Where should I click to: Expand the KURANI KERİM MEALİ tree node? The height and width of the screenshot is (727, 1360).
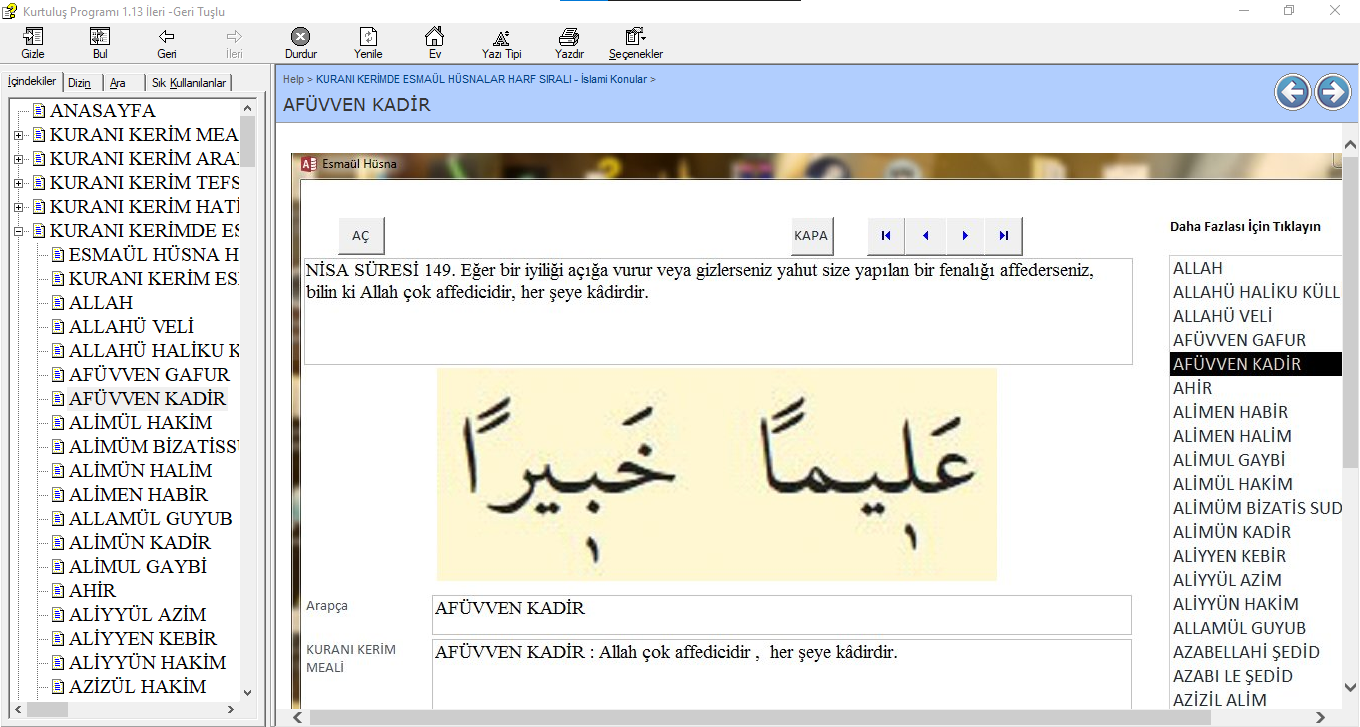click(19, 135)
